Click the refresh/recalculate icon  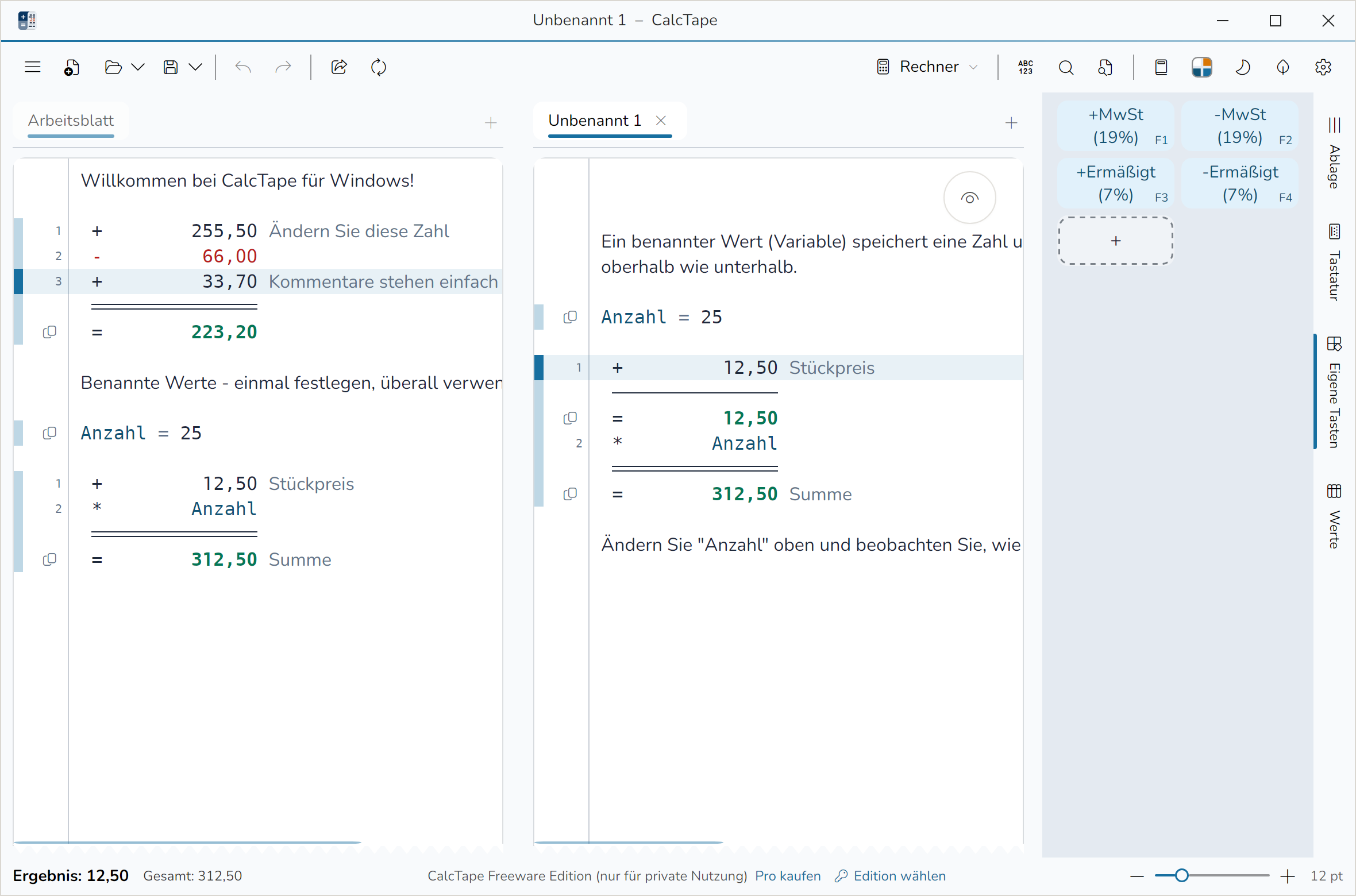click(x=379, y=67)
